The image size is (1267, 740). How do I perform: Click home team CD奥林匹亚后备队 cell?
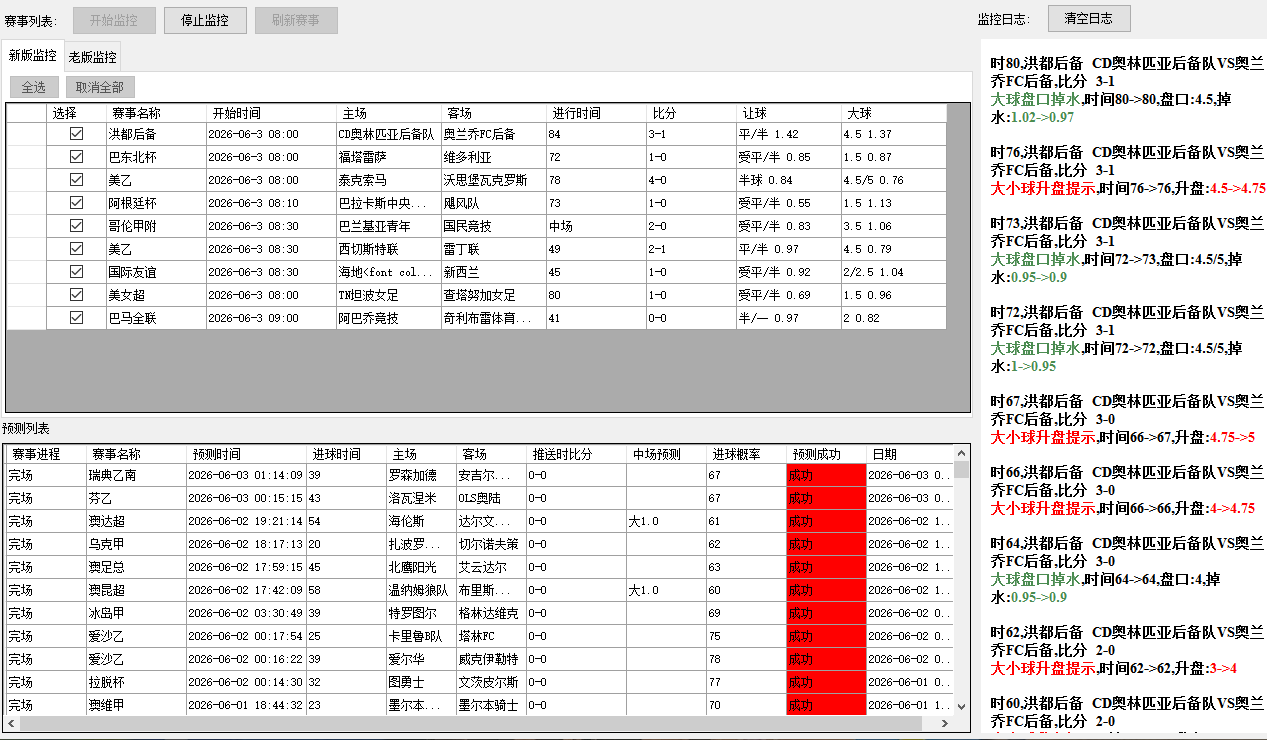389,134
